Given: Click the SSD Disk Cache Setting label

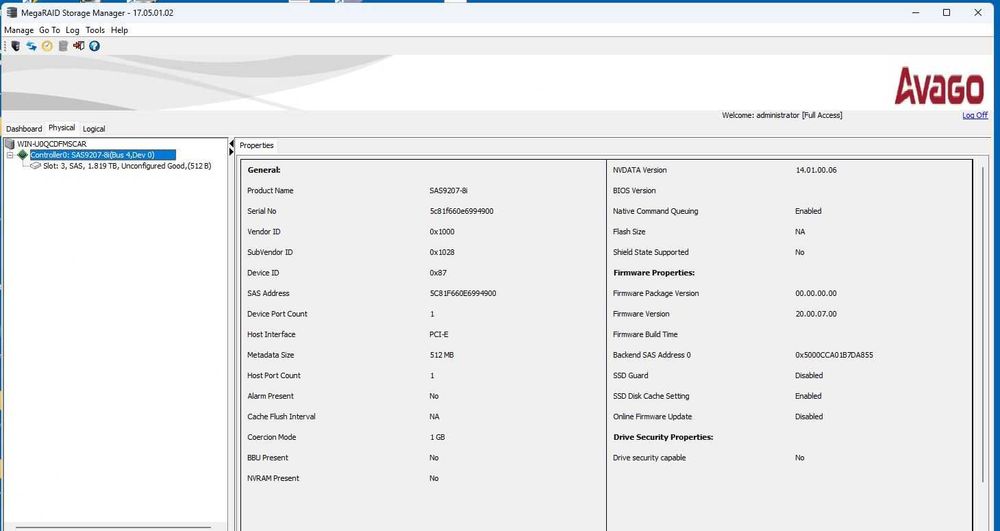Looking at the screenshot, I should (651, 396).
